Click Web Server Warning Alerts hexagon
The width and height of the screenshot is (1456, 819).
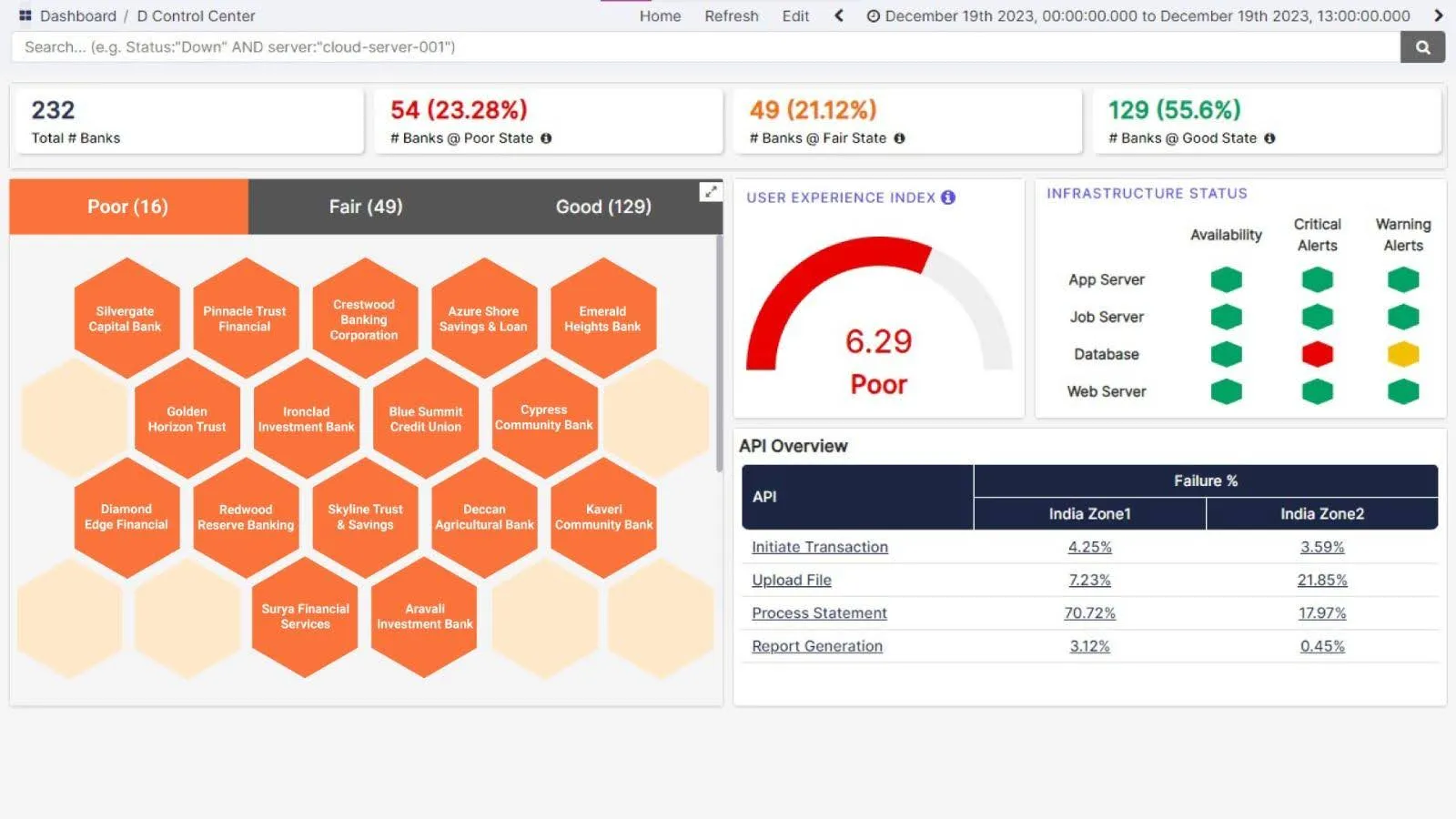pos(1403,391)
